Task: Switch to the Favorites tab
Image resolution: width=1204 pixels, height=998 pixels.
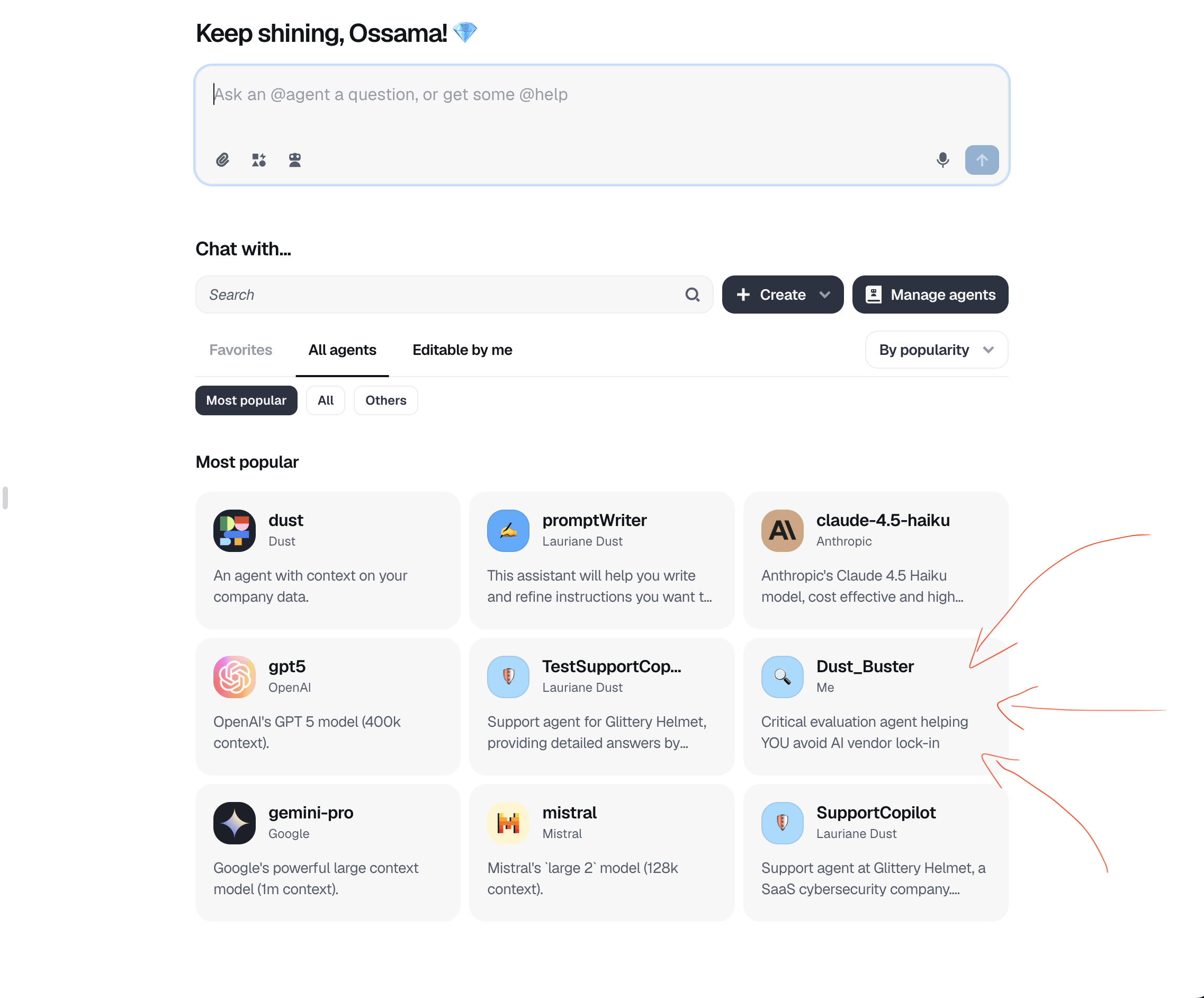Action: pos(240,350)
